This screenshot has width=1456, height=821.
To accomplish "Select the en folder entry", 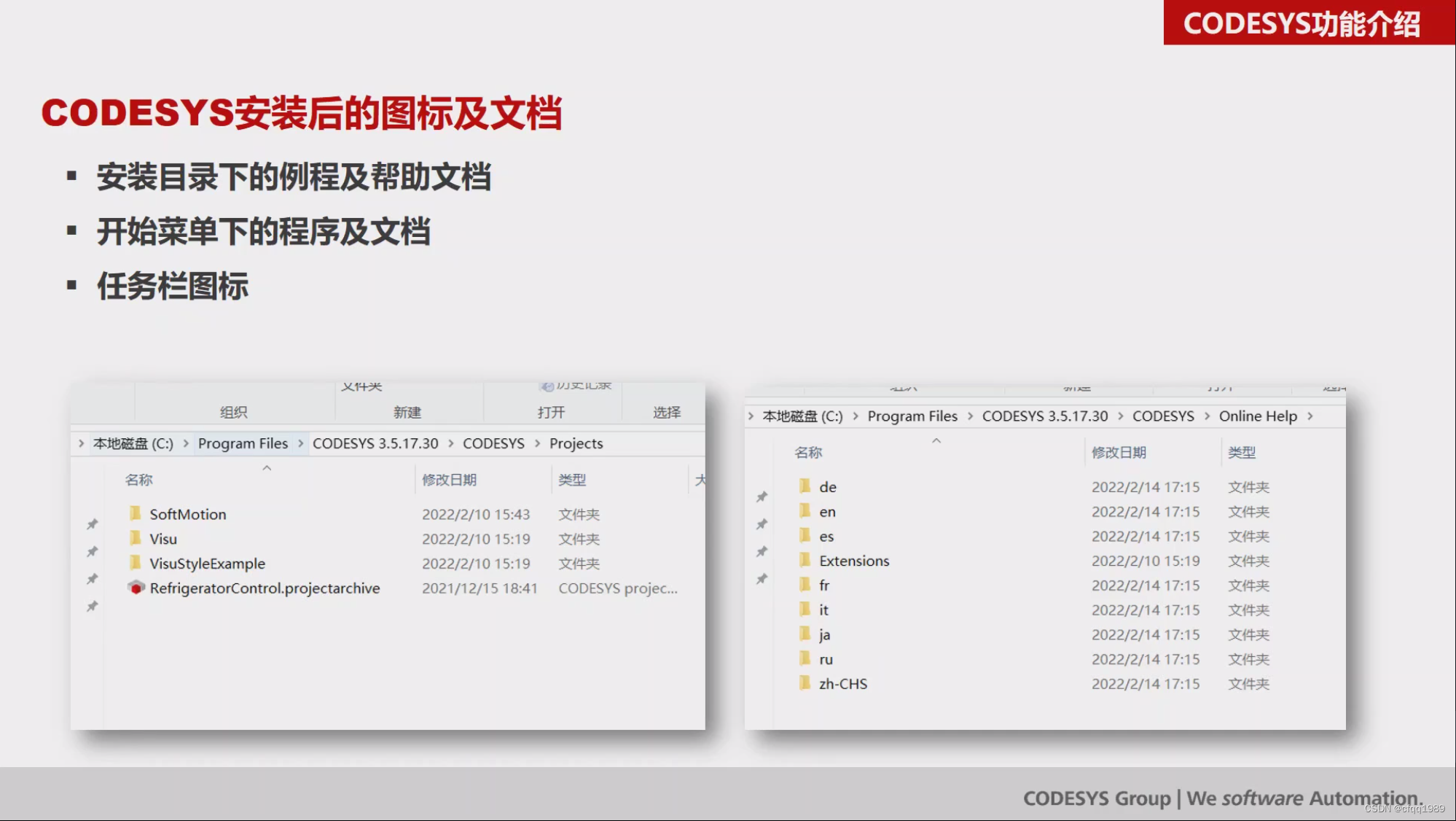I will (x=827, y=512).
